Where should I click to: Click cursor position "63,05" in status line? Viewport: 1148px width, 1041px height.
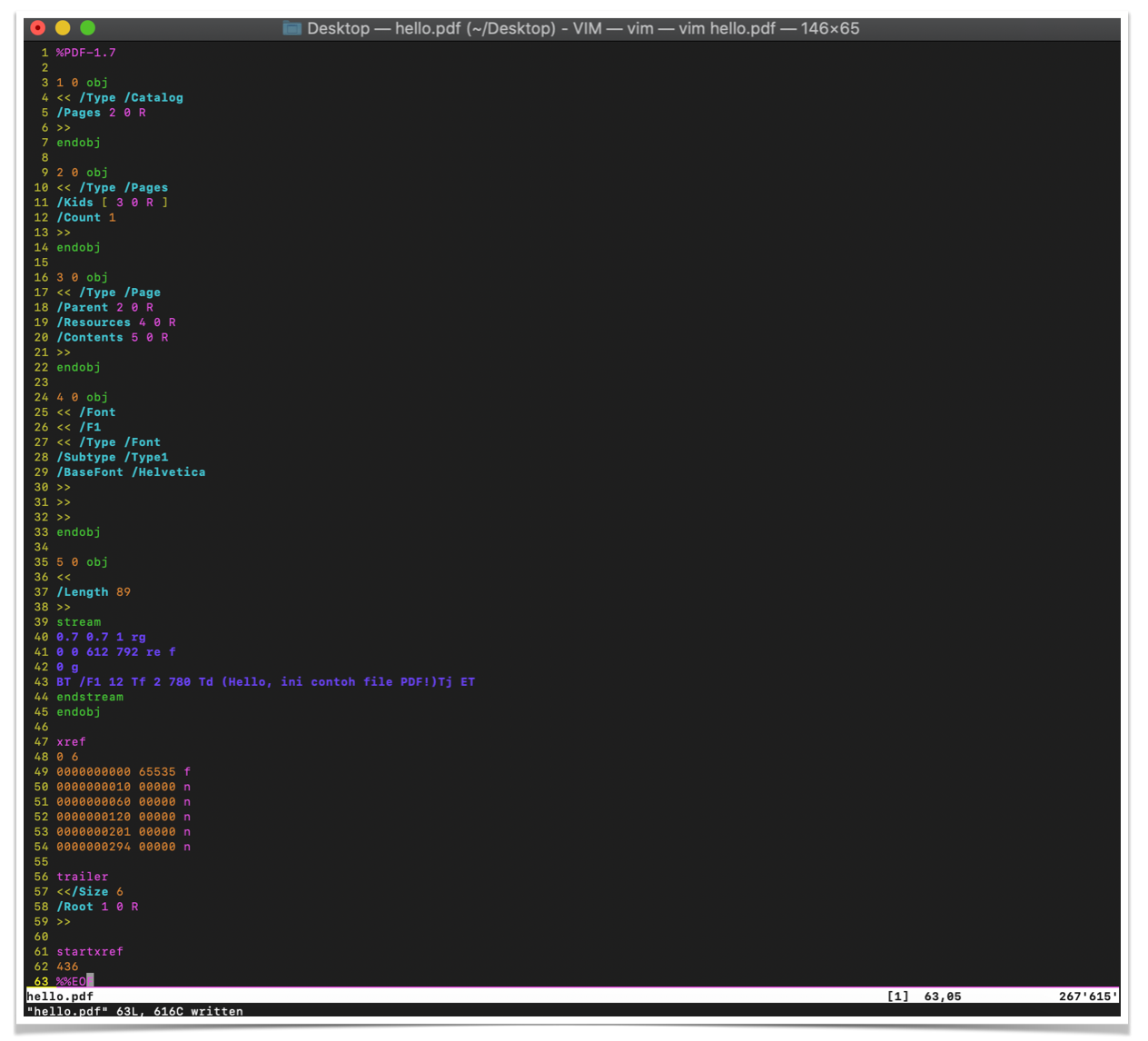click(x=943, y=996)
